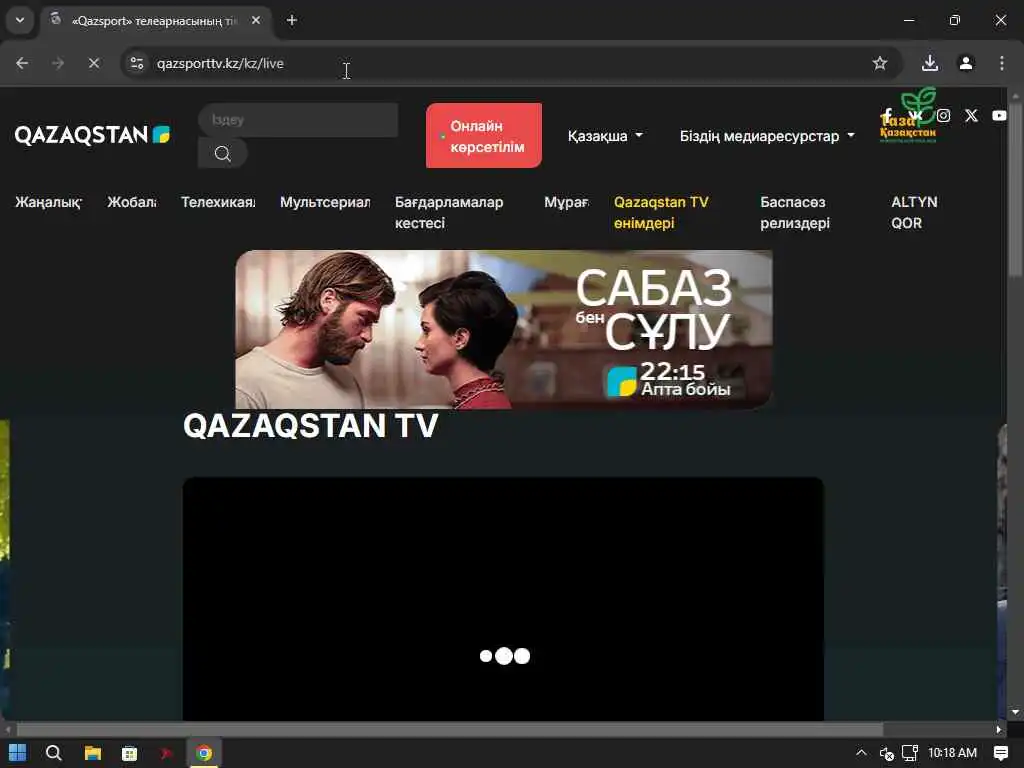Bookmark this page with star icon

pos(880,63)
